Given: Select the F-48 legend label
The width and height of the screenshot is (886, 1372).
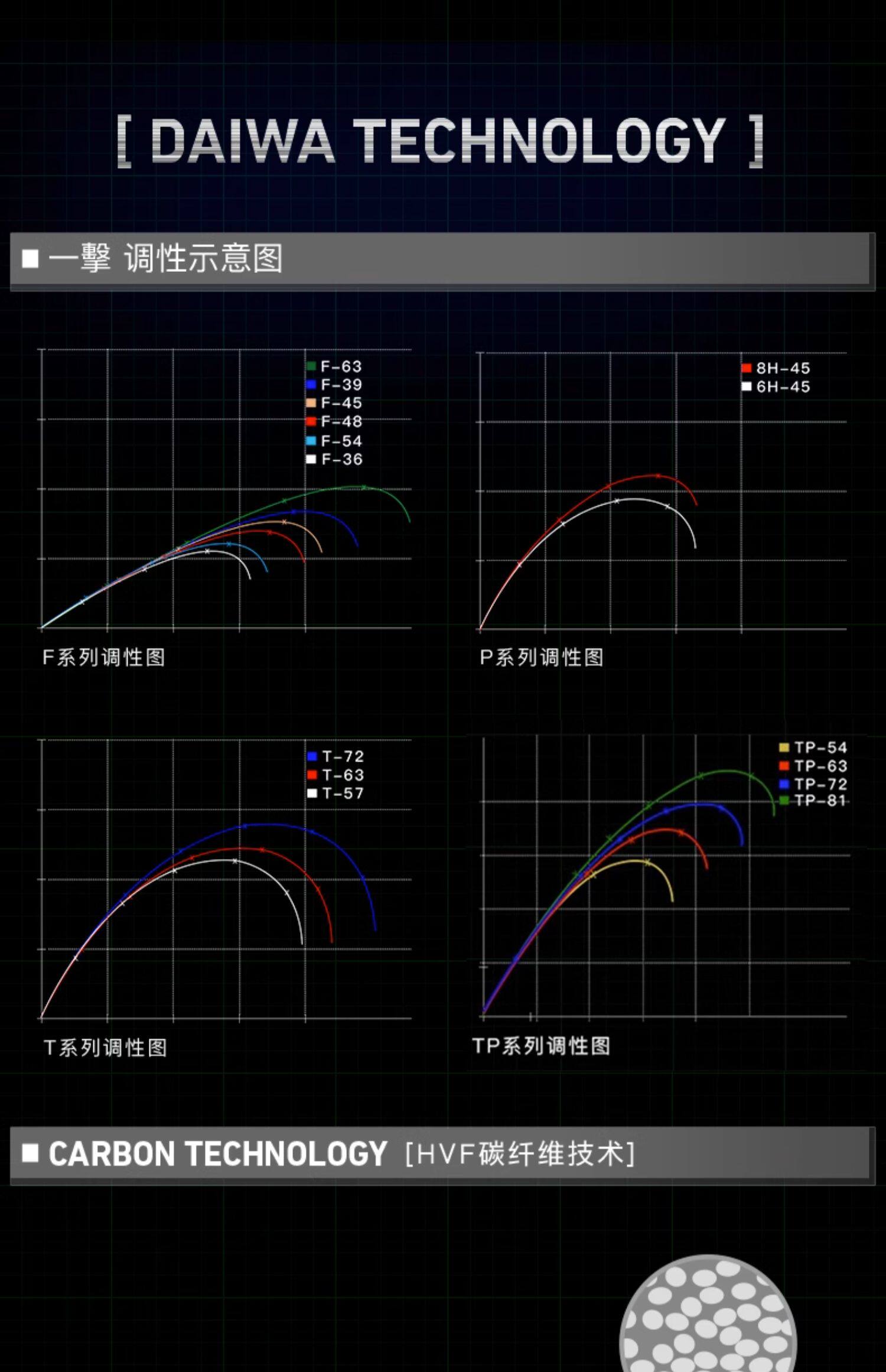Looking at the screenshot, I should point(341,421).
